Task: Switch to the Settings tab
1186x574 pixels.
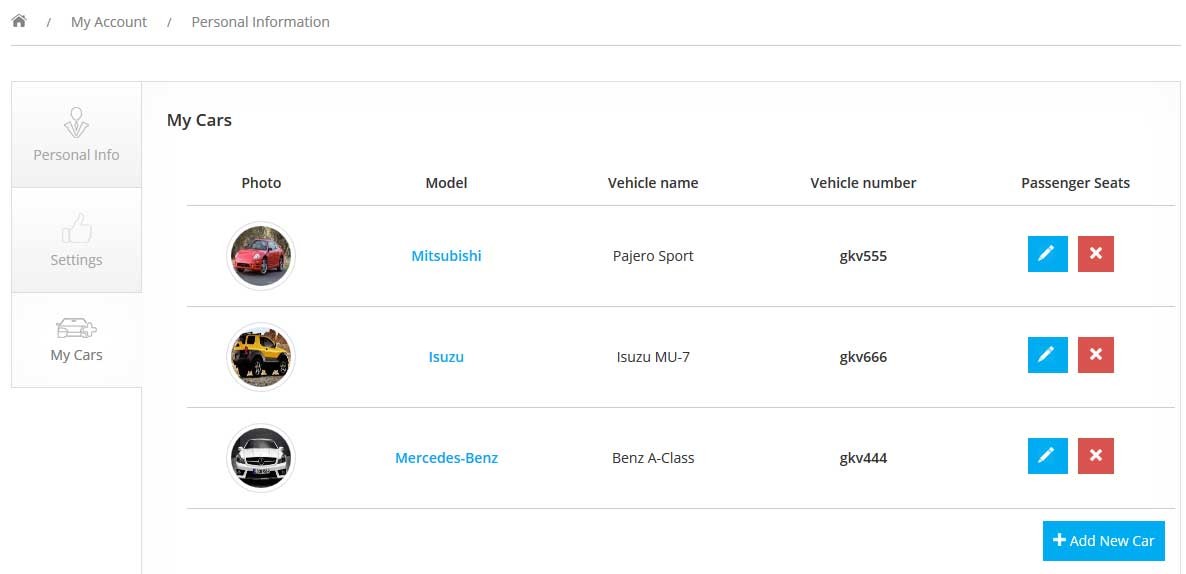Action: [x=76, y=240]
